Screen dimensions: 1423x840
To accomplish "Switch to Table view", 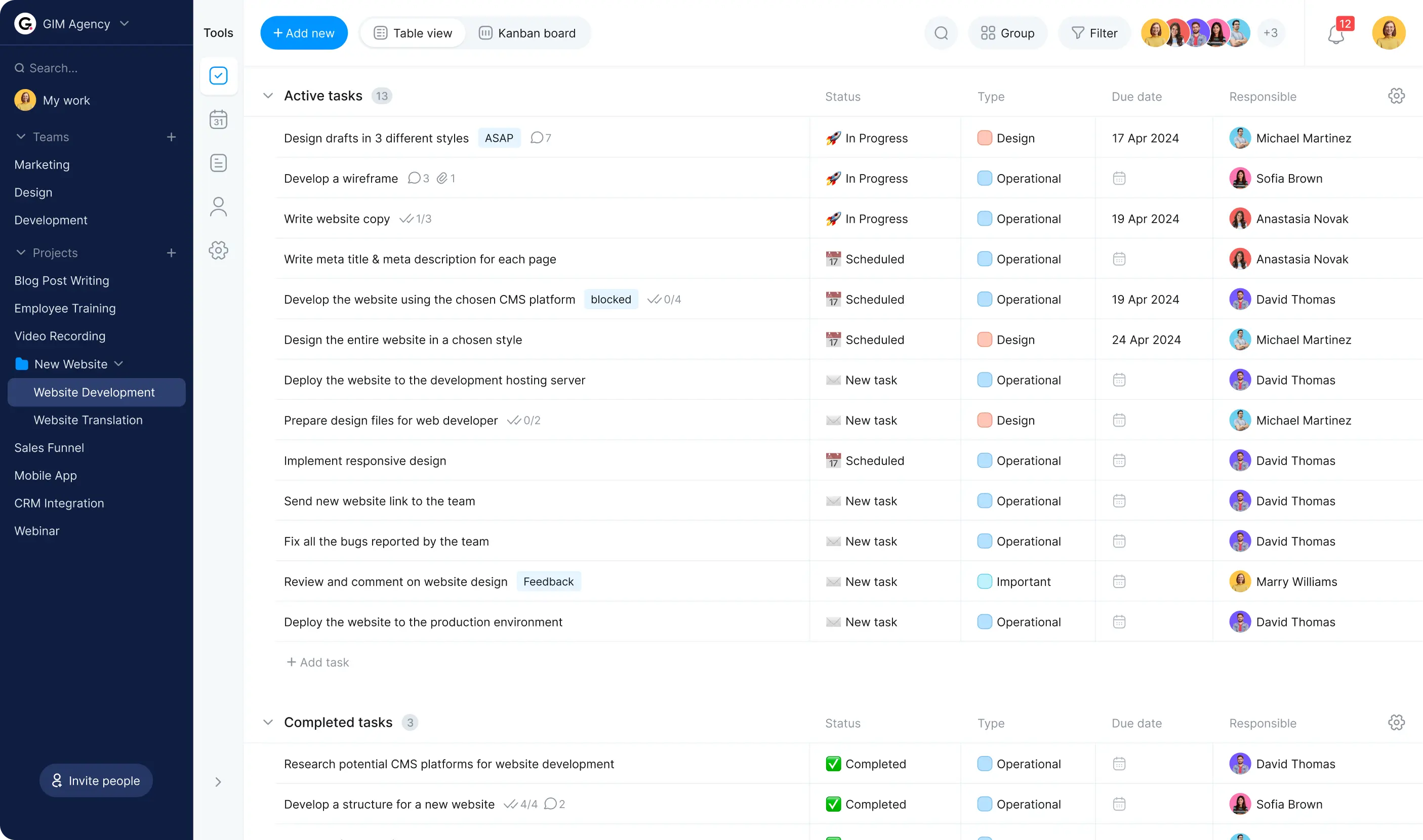I will (413, 33).
